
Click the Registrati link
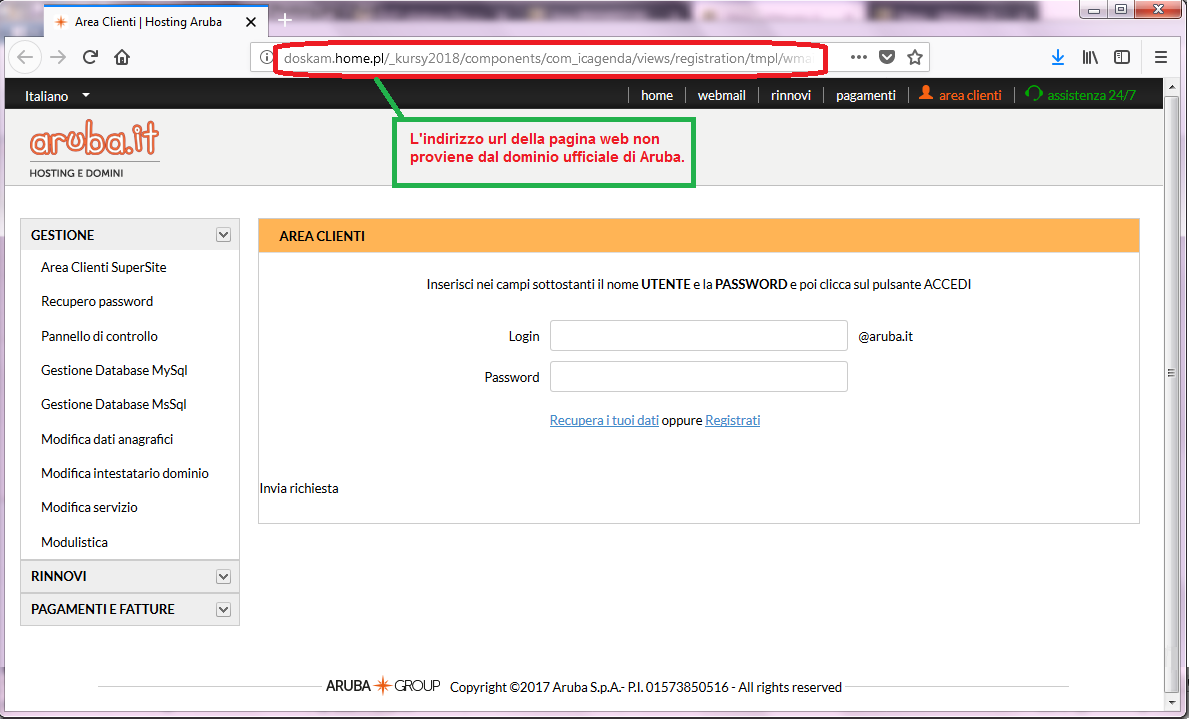(x=733, y=420)
